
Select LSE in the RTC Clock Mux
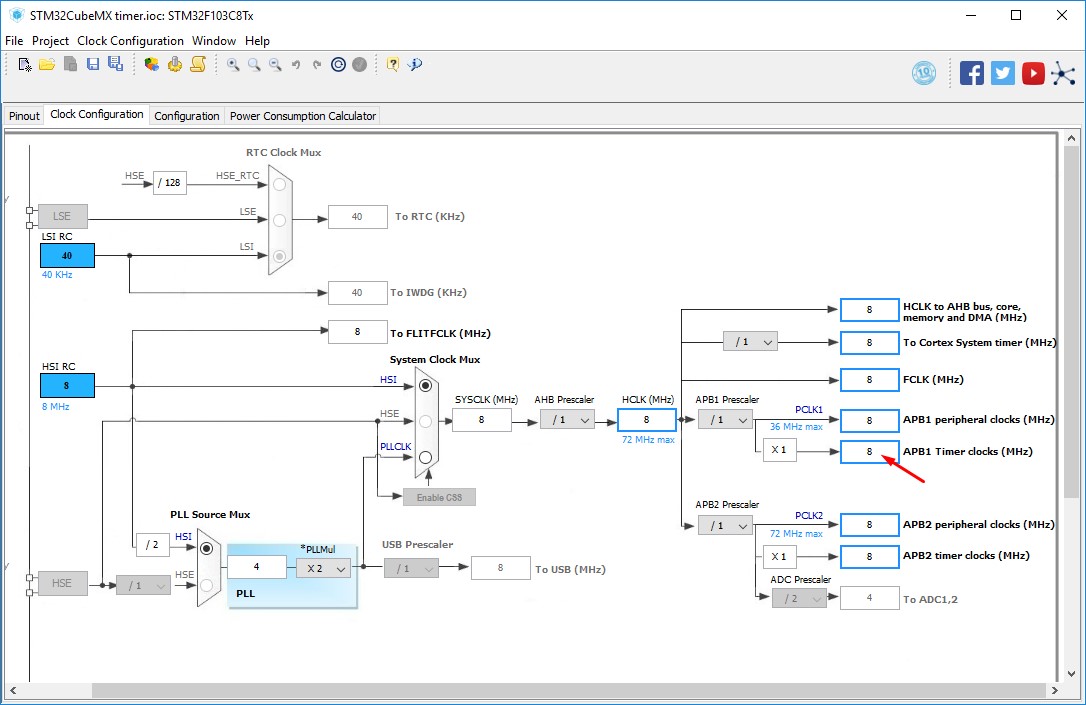279,220
